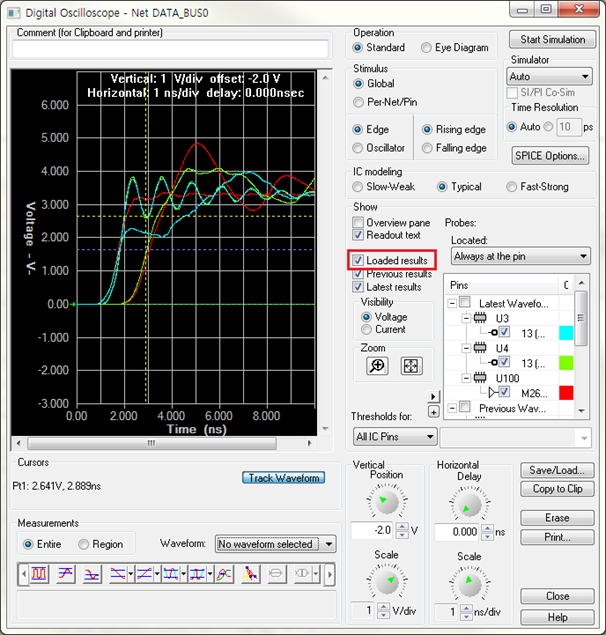606x635 pixels.
Task: Click the cyan-marked pulse width measurement icon
Action: [x=171, y=574]
